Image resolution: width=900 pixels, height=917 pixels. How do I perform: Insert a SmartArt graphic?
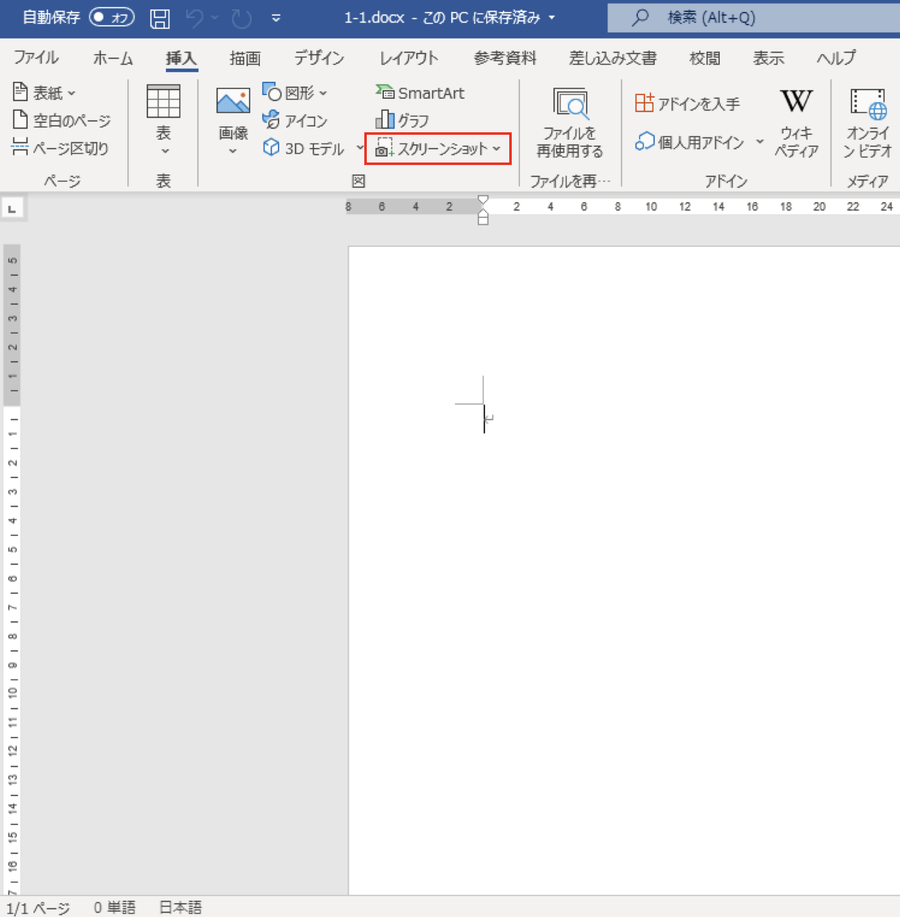[x=419, y=93]
